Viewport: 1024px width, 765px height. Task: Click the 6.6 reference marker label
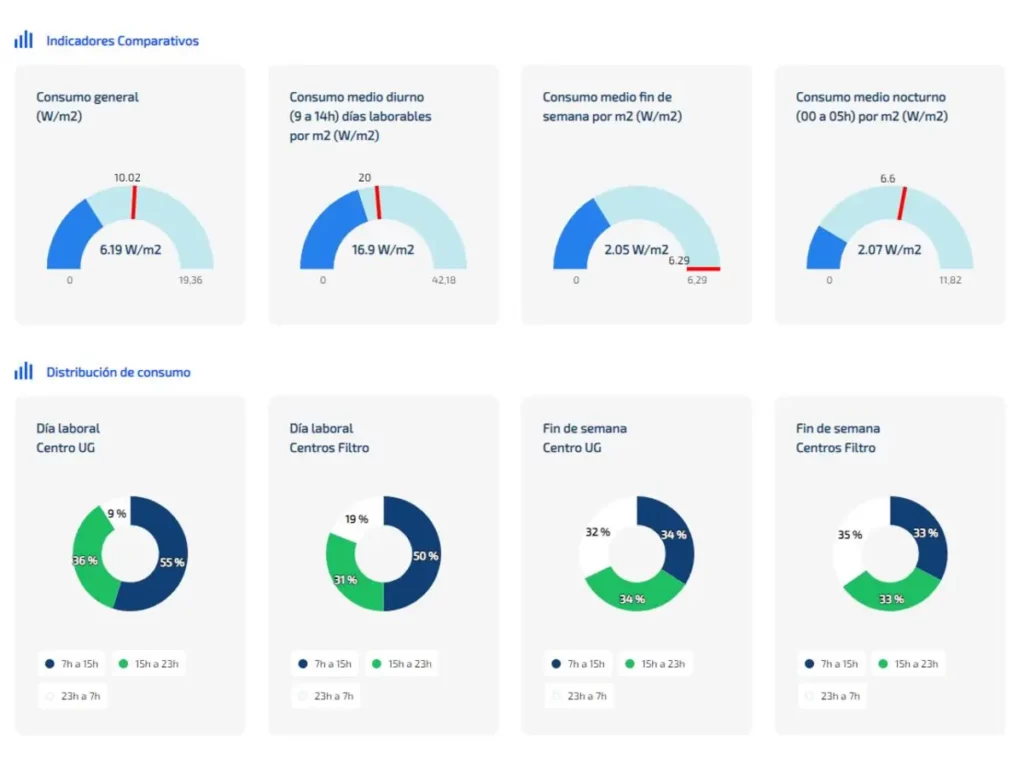click(x=888, y=178)
